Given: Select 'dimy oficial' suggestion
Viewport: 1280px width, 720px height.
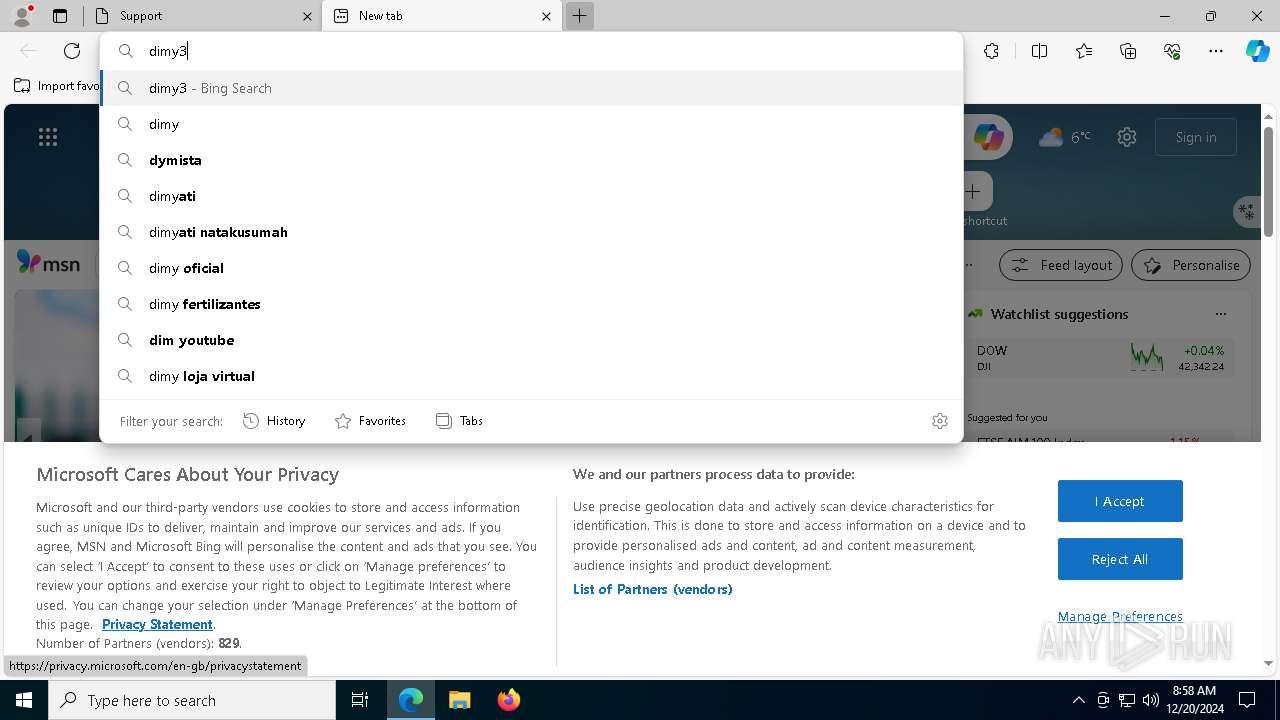Looking at the screenshot, I should (531, 268).
